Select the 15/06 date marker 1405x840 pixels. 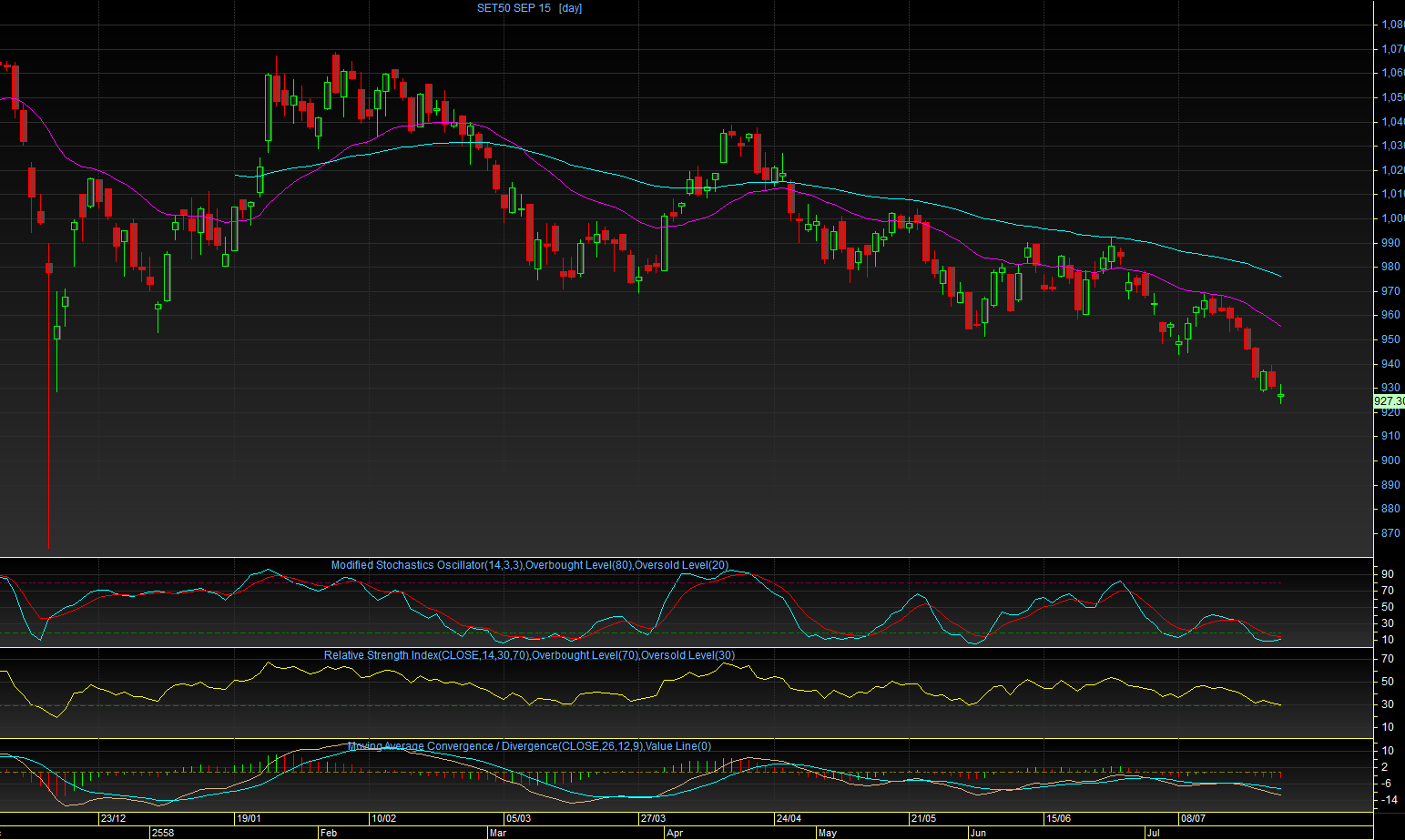tap(1058, 818)
